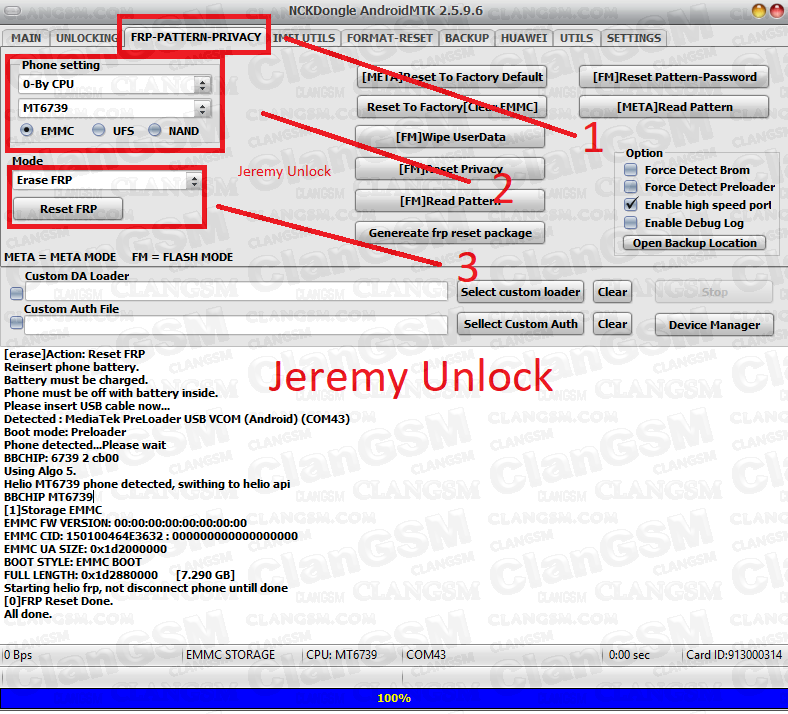Click [META]Reset To Factory Default
This screenshot has width=788, height=714.
pos(452,77)
